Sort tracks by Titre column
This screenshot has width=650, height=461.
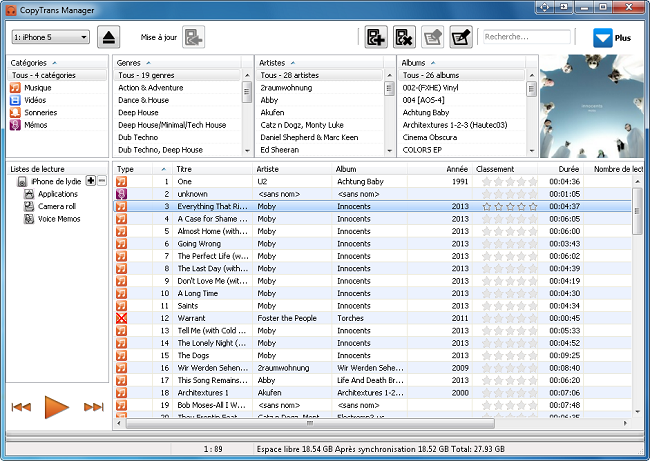[x=212, y=169]
